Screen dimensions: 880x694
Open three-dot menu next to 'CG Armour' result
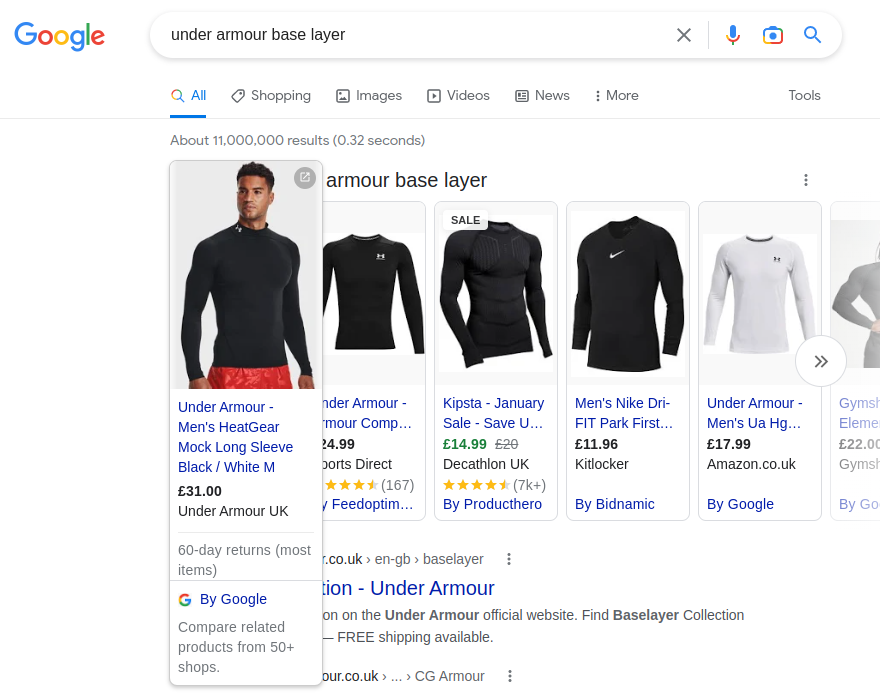click(x=510, y=676)
